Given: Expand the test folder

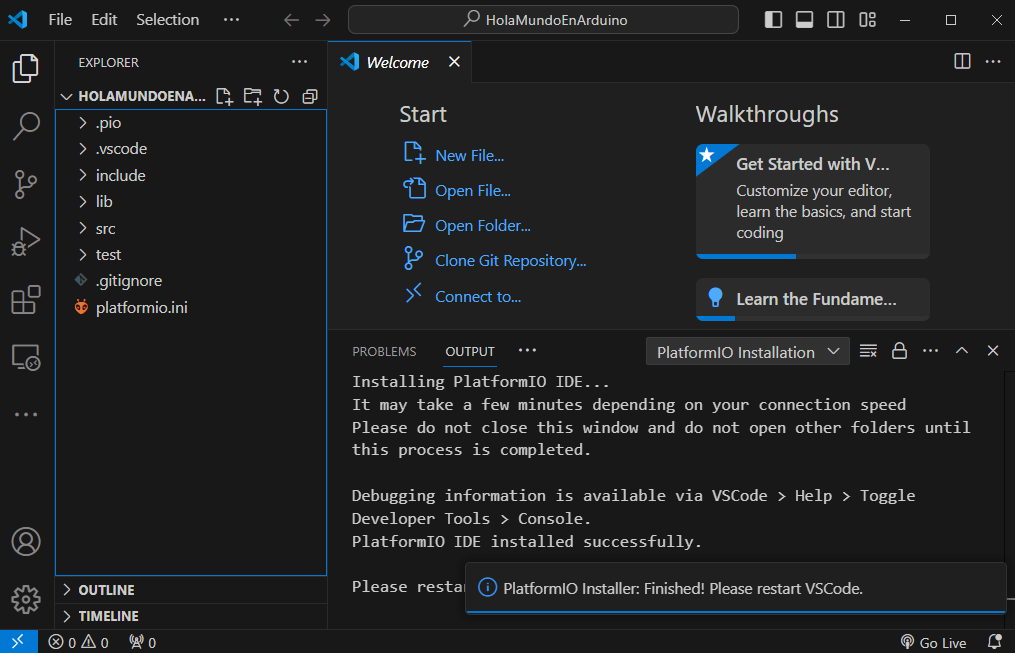Looking at the screenshot, I should [x=191, y=255].
